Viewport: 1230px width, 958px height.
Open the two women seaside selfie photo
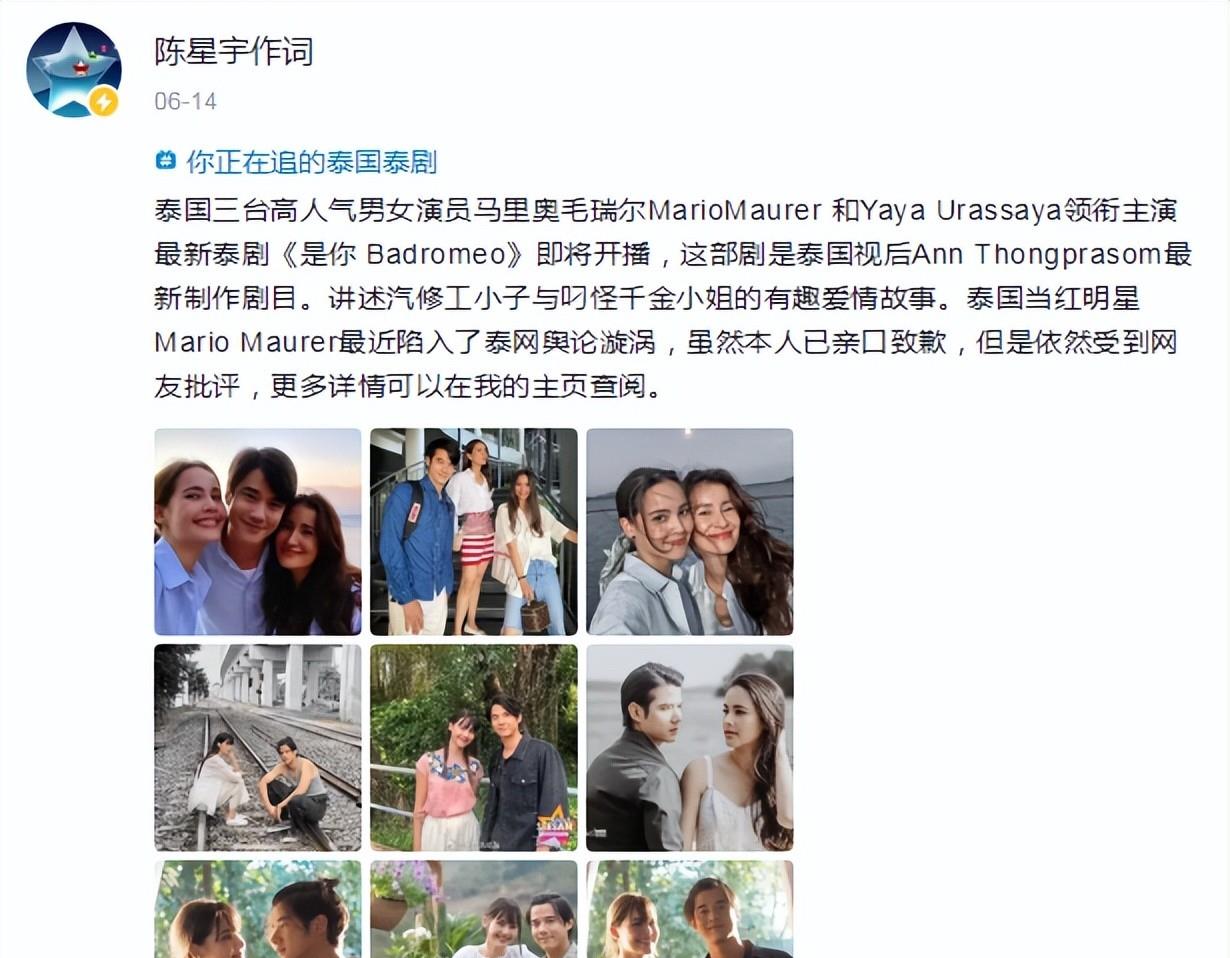tap(690, 532)
